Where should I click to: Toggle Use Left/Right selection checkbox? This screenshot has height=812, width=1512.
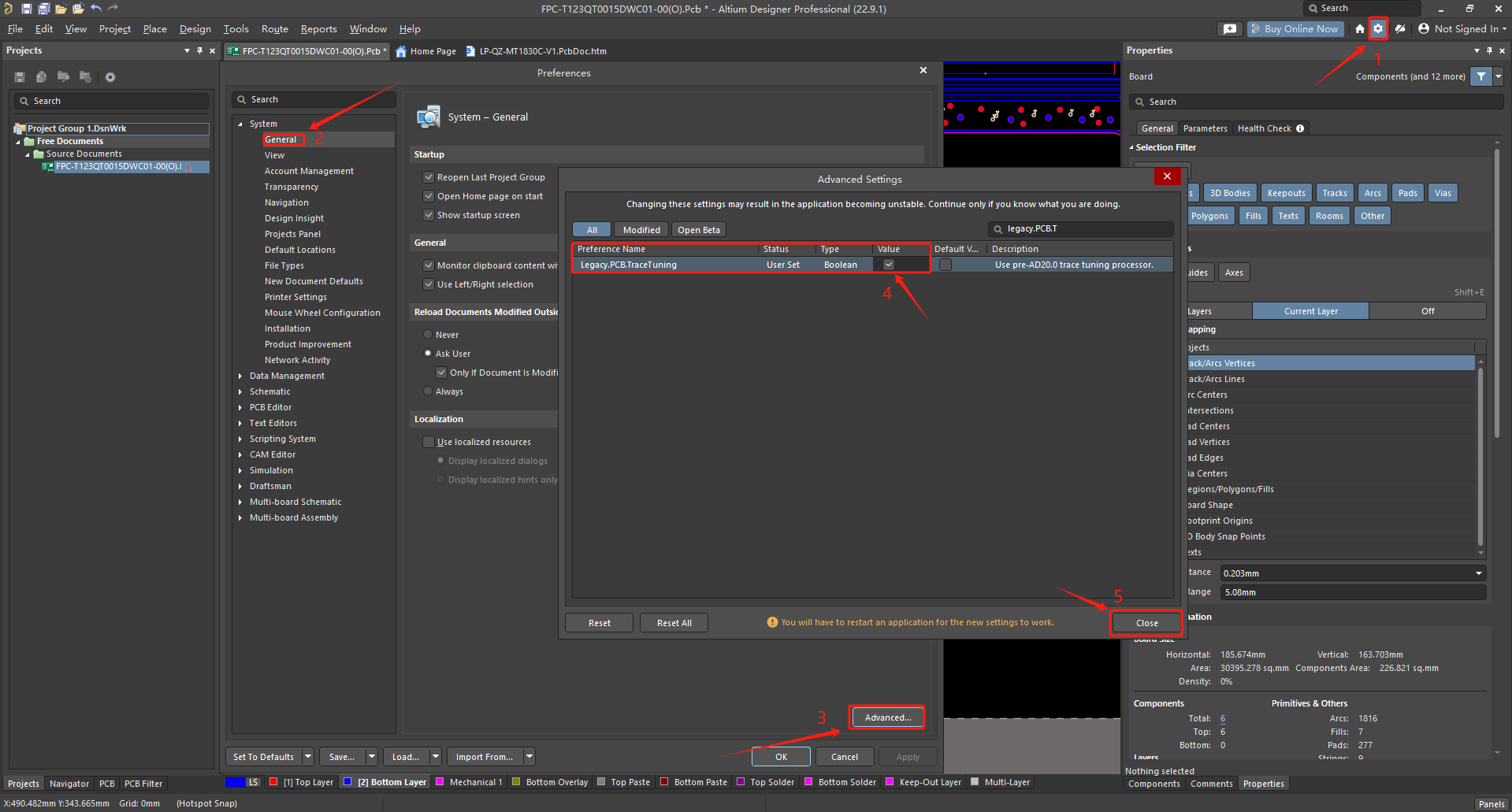[x=429, y=284]
